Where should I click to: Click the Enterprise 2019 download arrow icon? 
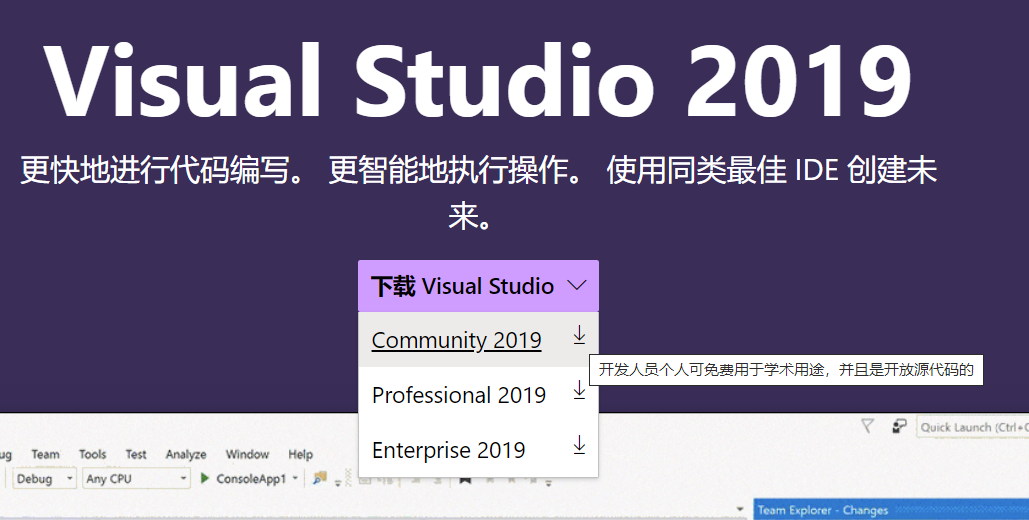(x=579, y=445)
